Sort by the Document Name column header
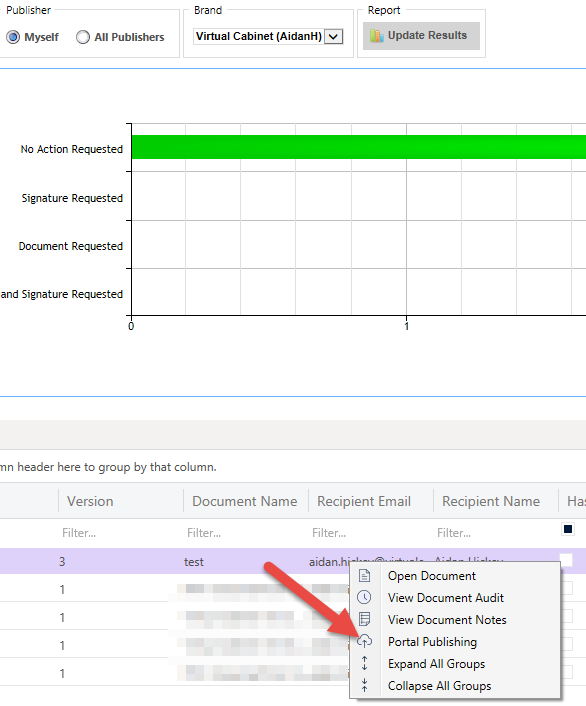Screen dimensions: 586x706 [x=245, y=501]
